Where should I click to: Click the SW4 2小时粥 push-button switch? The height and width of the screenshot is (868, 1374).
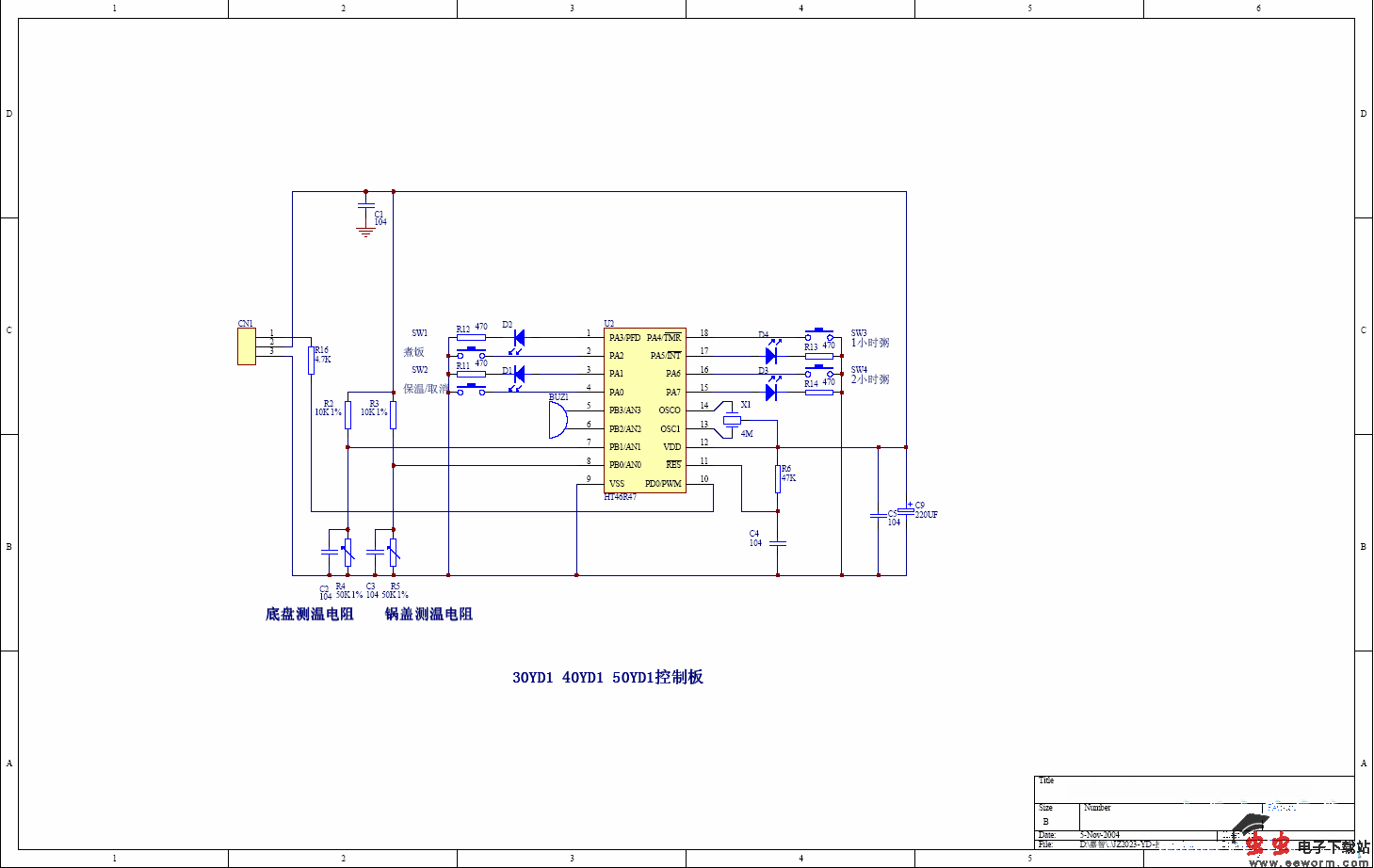point(818,371)
